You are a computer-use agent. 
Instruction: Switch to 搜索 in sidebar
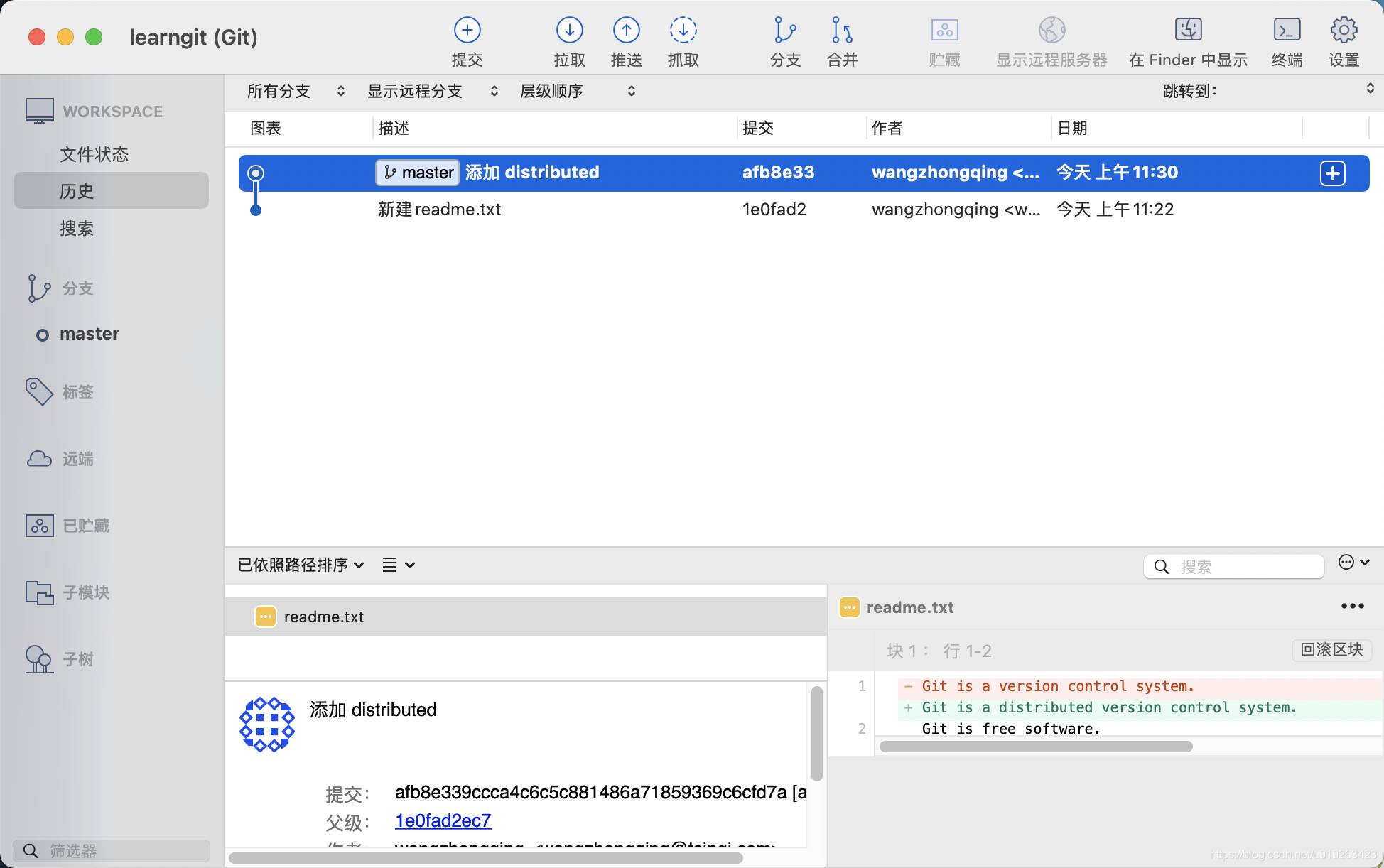(x=77, y=228)
